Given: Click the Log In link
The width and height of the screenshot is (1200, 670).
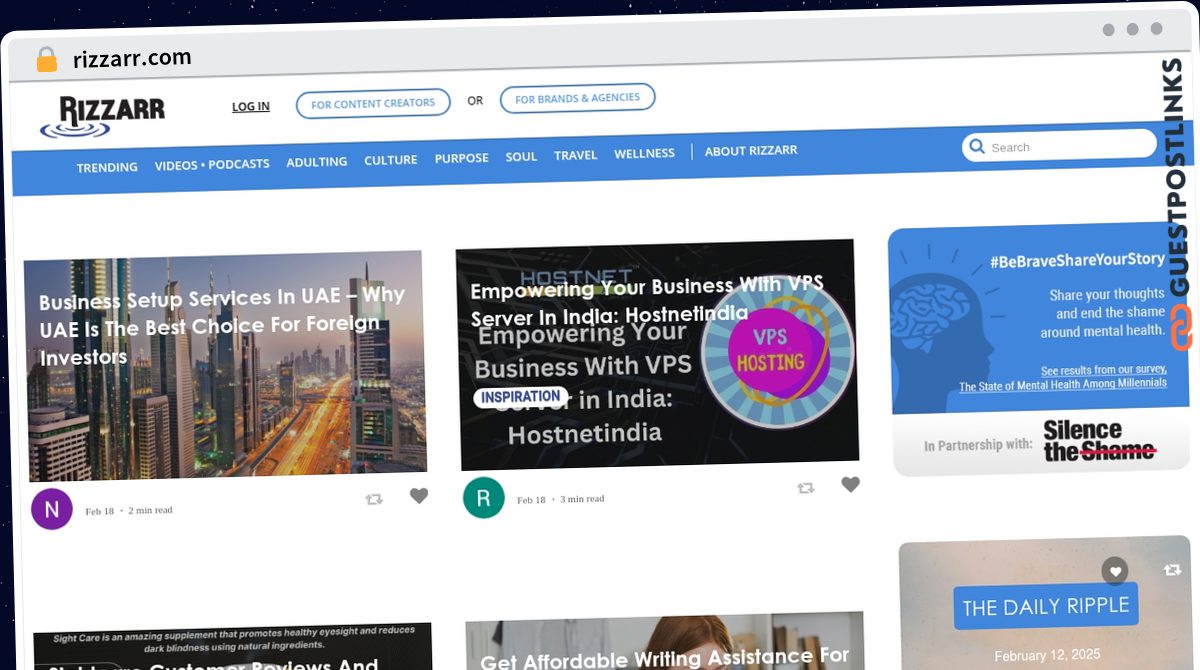Looking at the screenshot, I should [251, 107].
